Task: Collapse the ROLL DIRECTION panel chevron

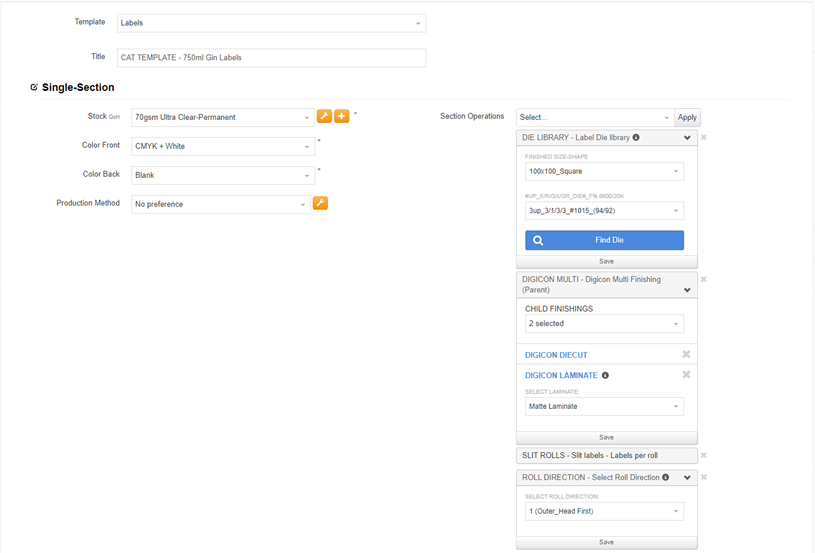Action: point(687,478)
